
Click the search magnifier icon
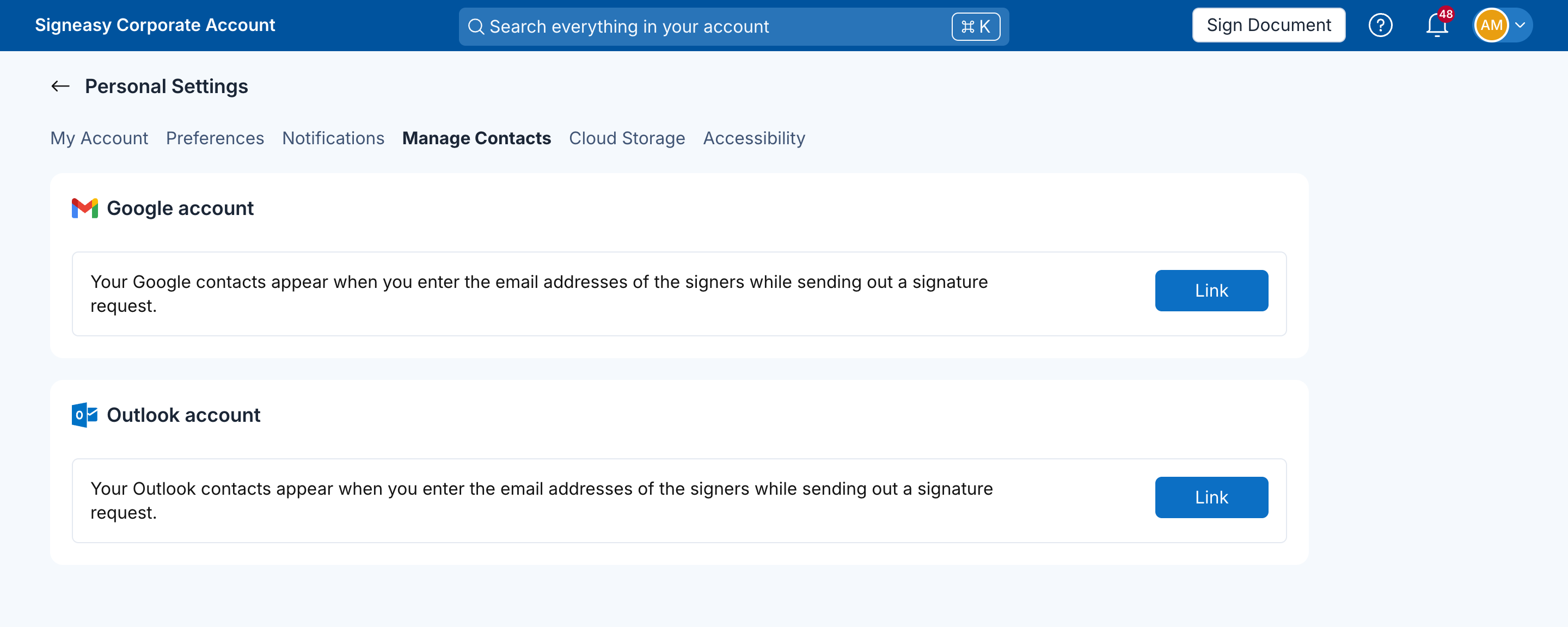(x=476, y=27)
